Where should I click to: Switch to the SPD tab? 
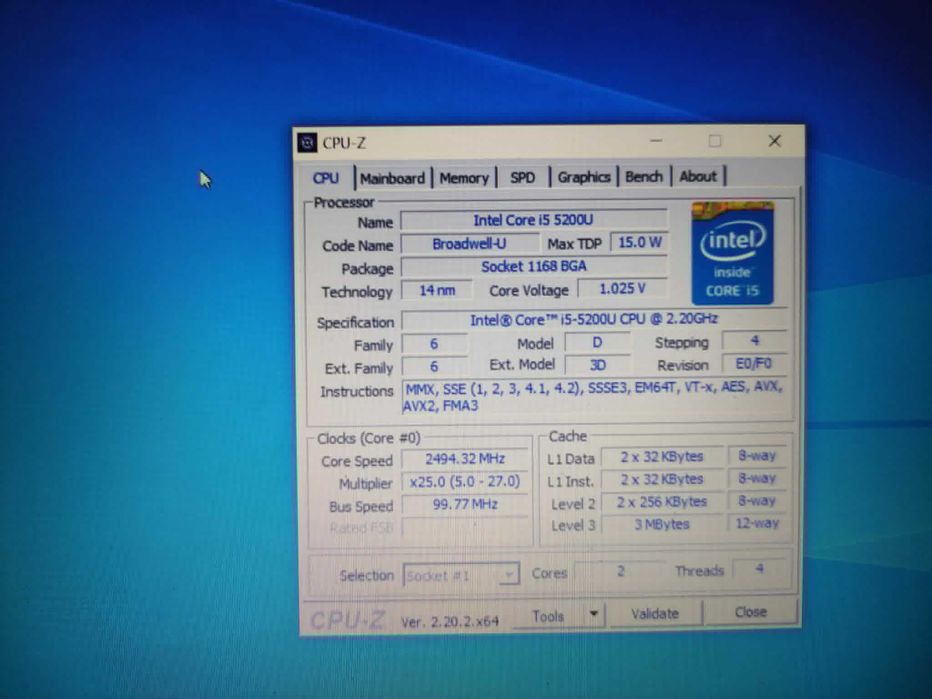(x=522, y=177)
